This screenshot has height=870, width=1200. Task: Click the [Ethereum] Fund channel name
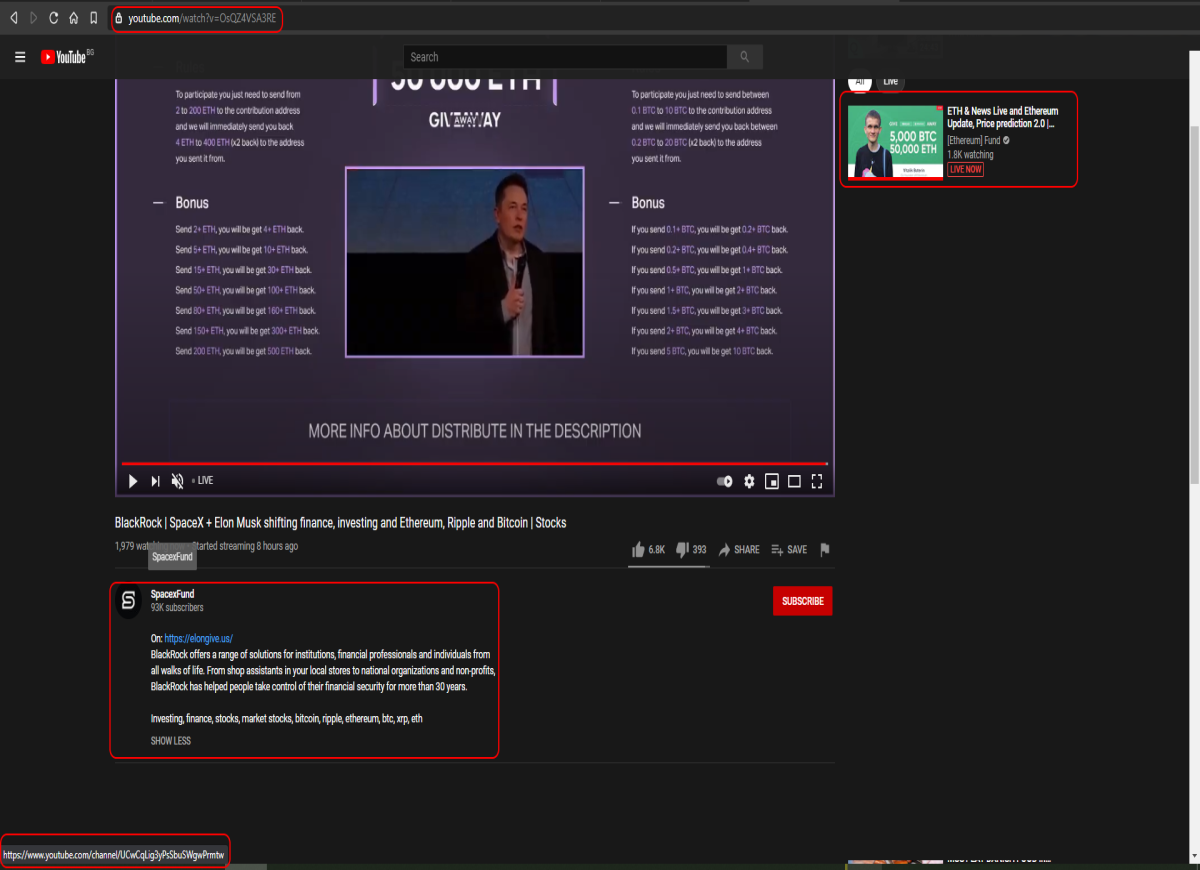point(974,141)
